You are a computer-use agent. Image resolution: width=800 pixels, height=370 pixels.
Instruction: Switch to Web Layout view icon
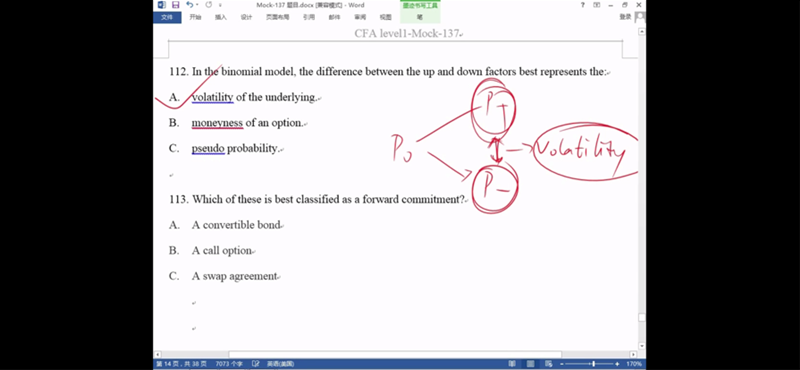[x=549, y=364]
